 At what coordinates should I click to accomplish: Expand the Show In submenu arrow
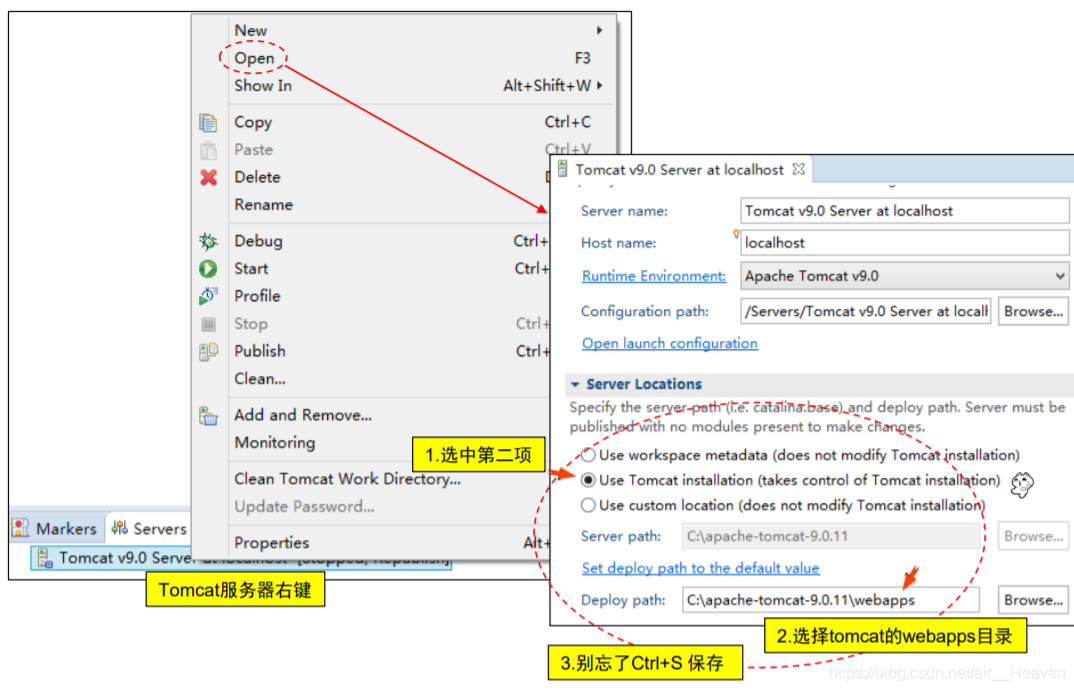click(599, 86)
